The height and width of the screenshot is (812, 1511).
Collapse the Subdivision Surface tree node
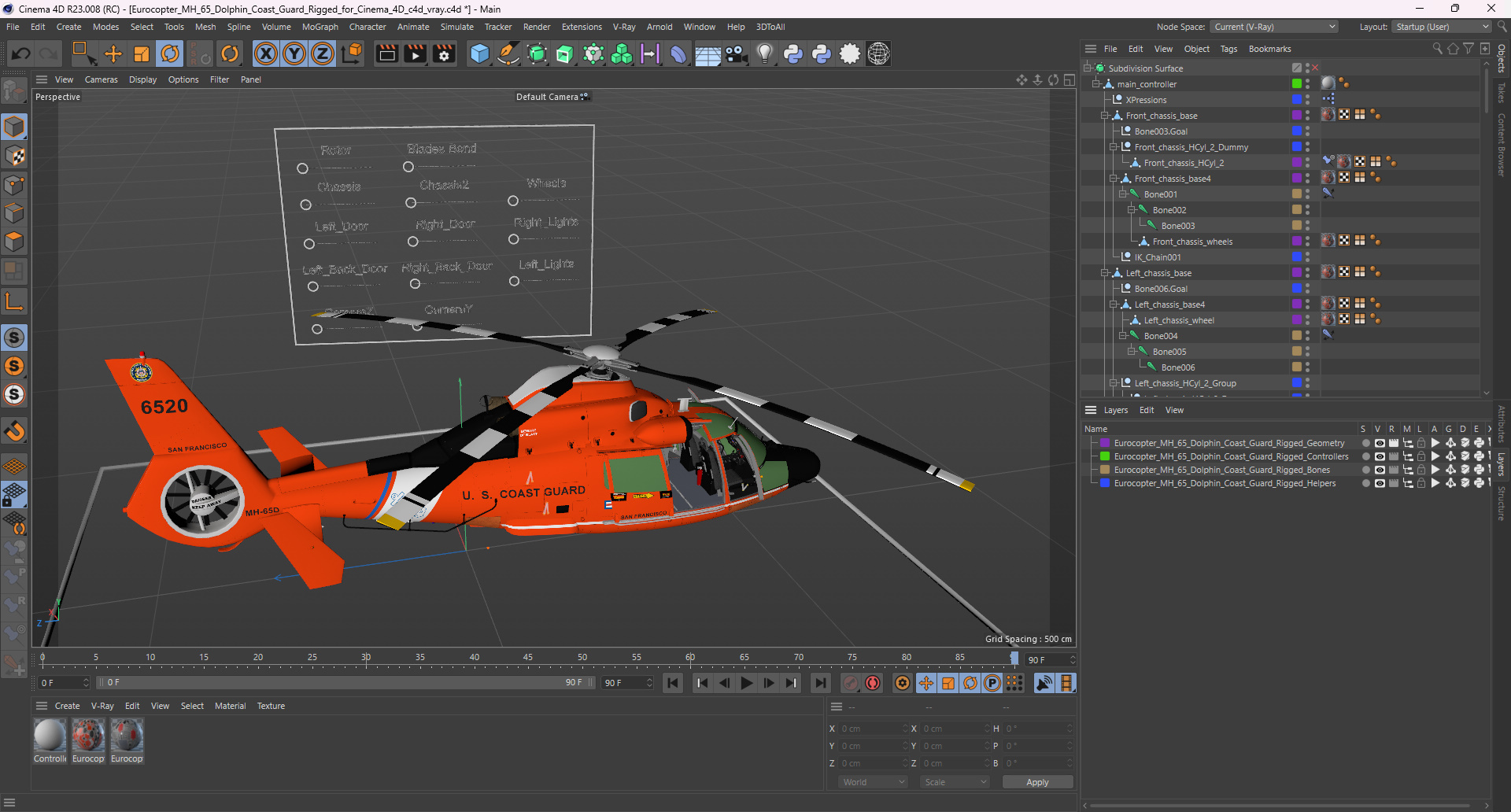pyautogui.click(x=1087, y=68)
